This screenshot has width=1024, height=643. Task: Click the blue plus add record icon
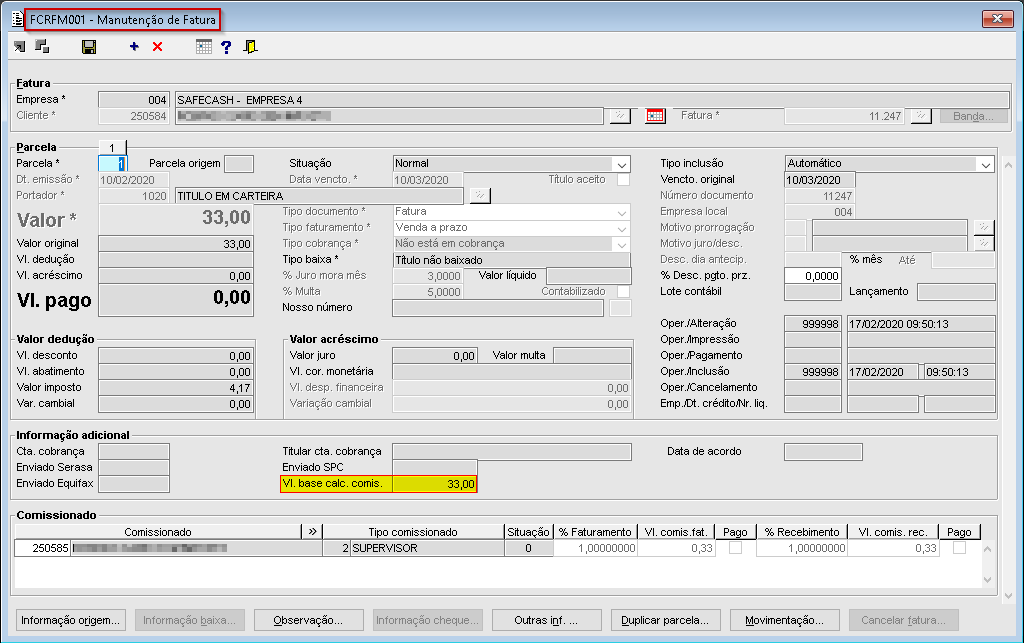[134, 47]
